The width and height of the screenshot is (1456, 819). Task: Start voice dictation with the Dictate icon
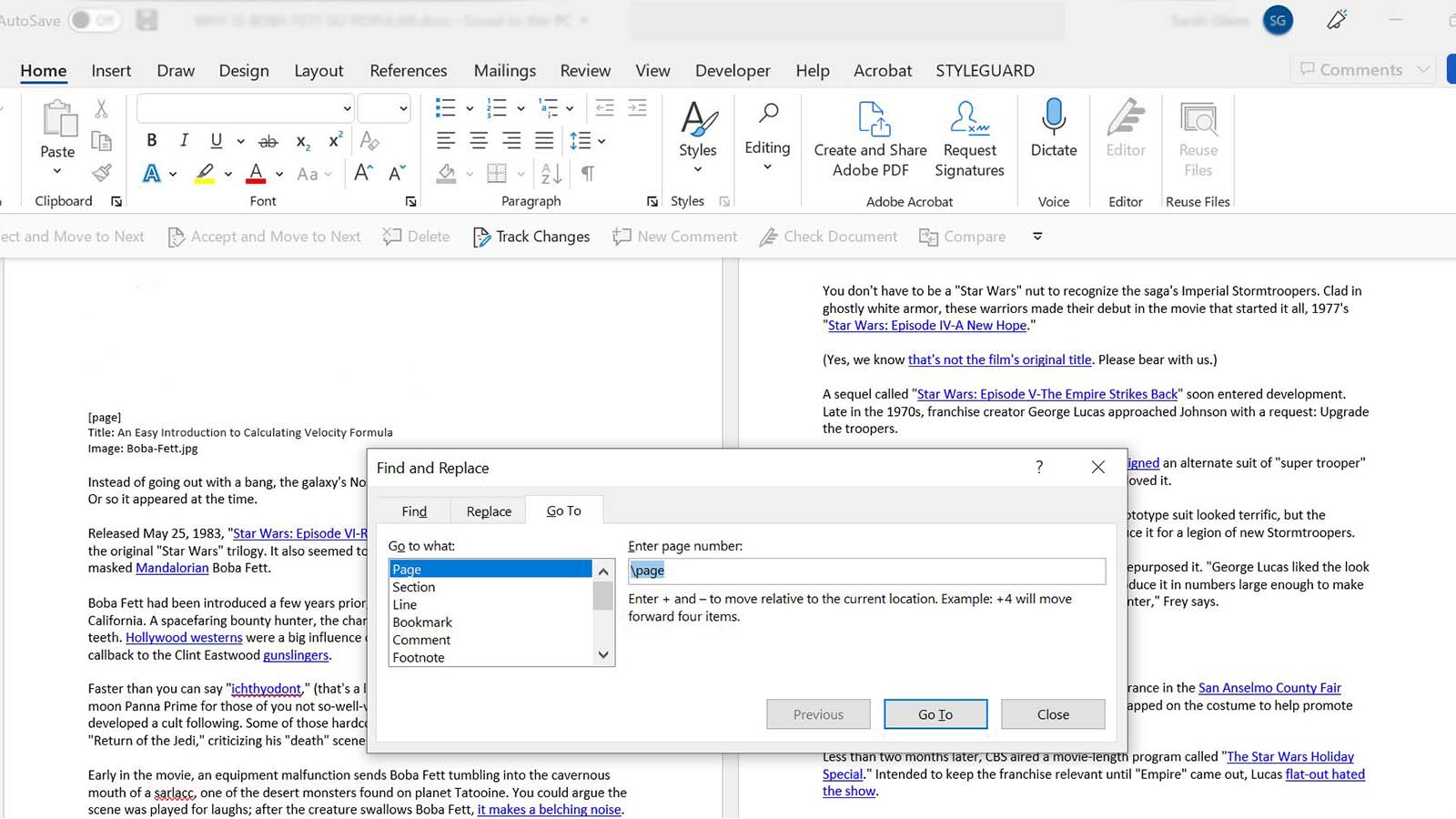1053,127
